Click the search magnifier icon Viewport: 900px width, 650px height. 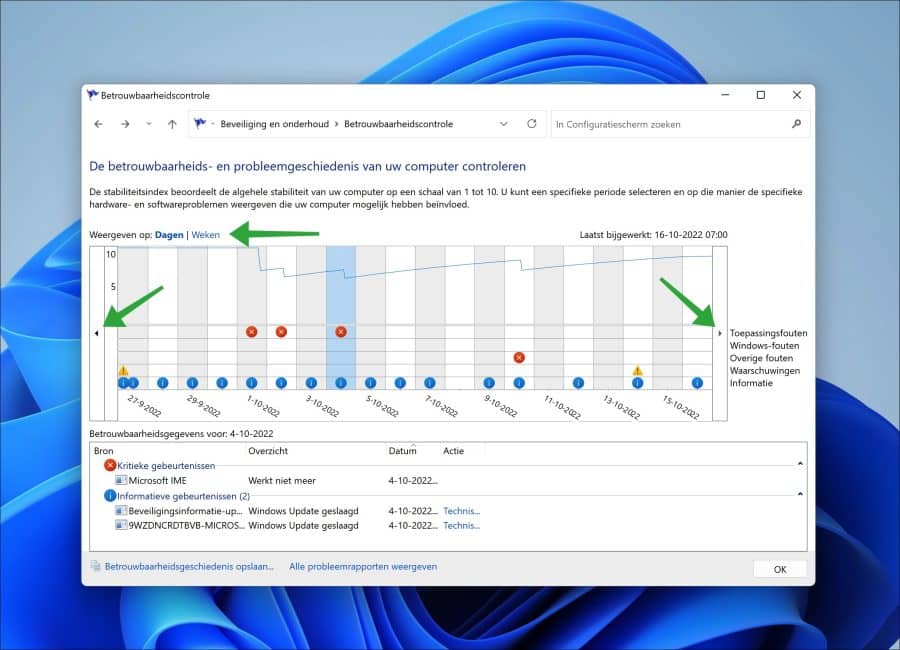[x=796, y=123]
